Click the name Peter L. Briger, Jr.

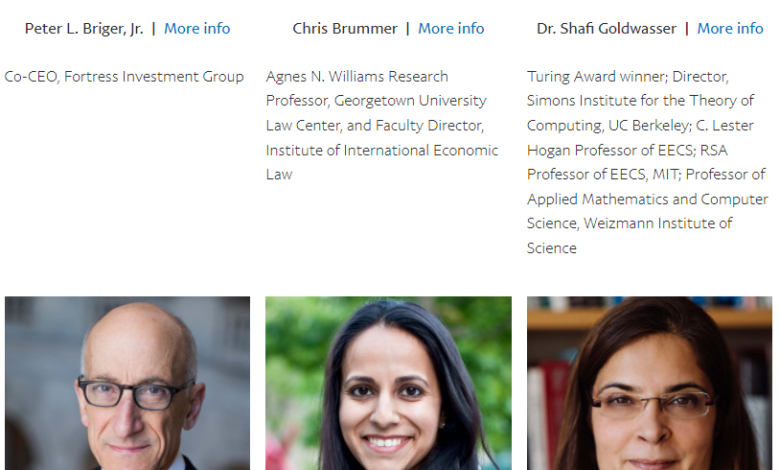click(x=84, y=28)
